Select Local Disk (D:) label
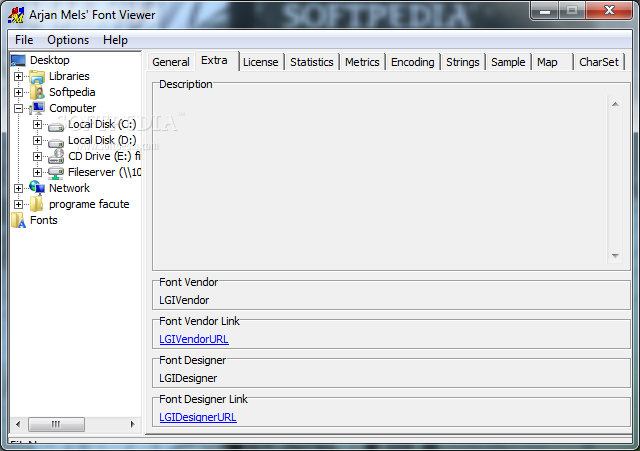 [x=102, y=140]
